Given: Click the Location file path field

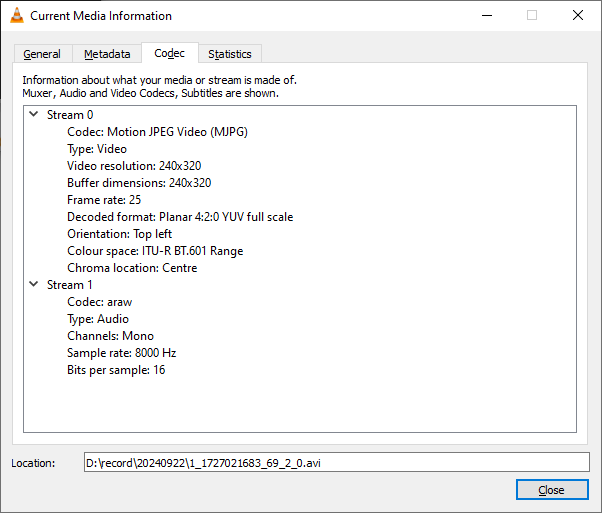Looking at the screenshot, I should click(337, 462).
